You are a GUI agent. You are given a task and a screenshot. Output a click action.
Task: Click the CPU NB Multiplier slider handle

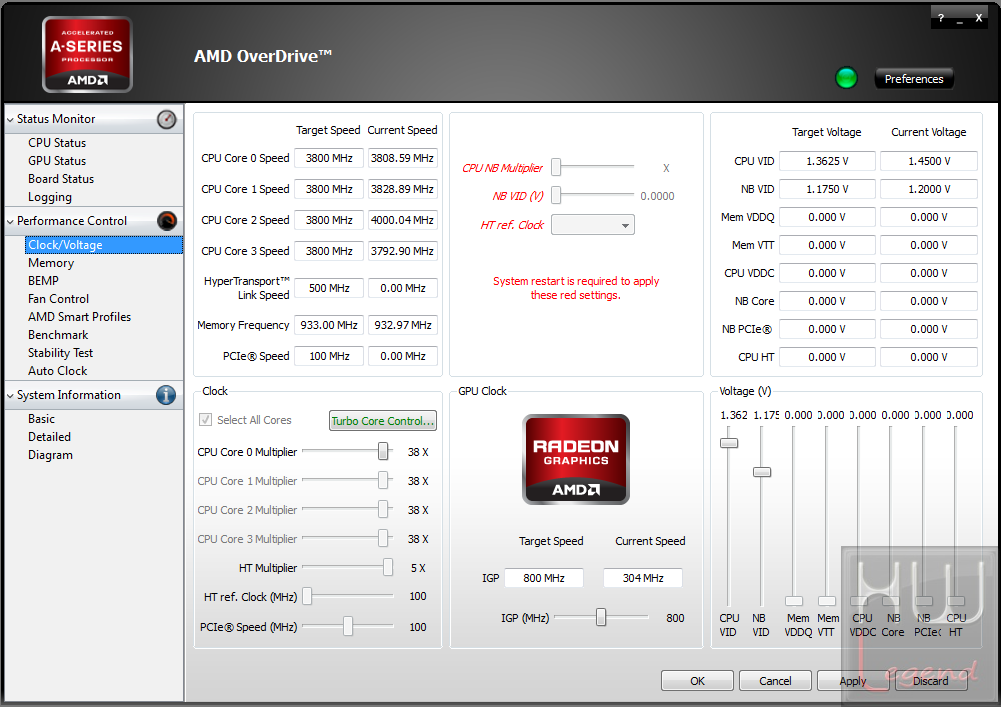point(556,167)
